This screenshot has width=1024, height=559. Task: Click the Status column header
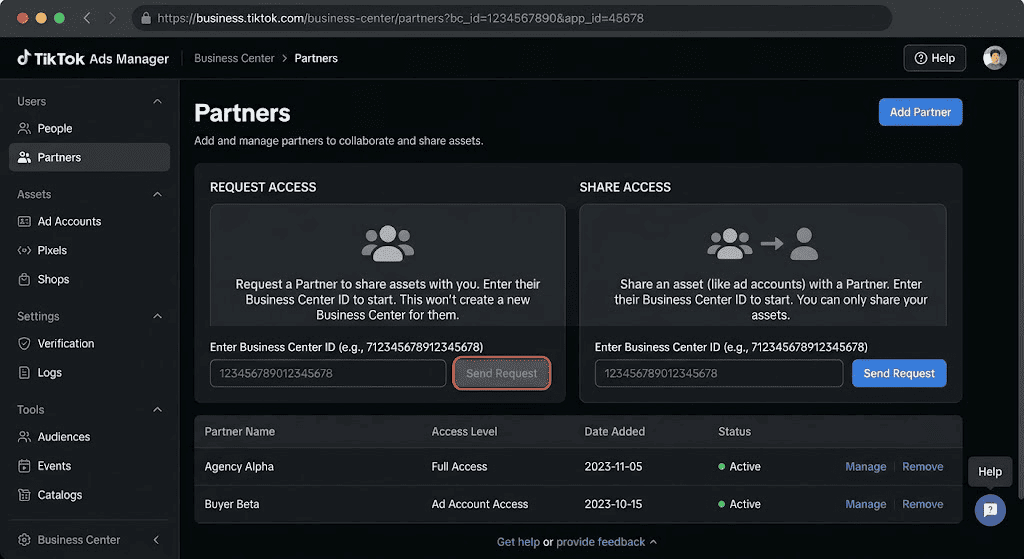734,432
